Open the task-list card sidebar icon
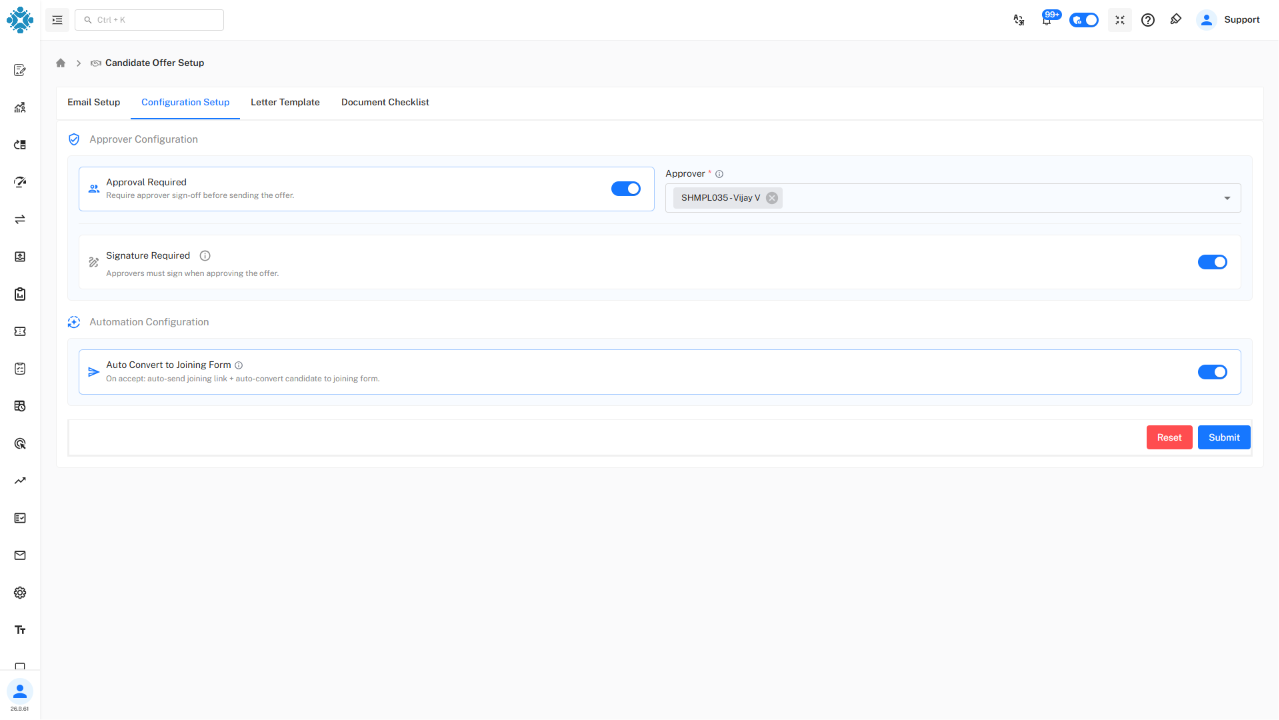Screen dimensions: 1279x720 20,518
